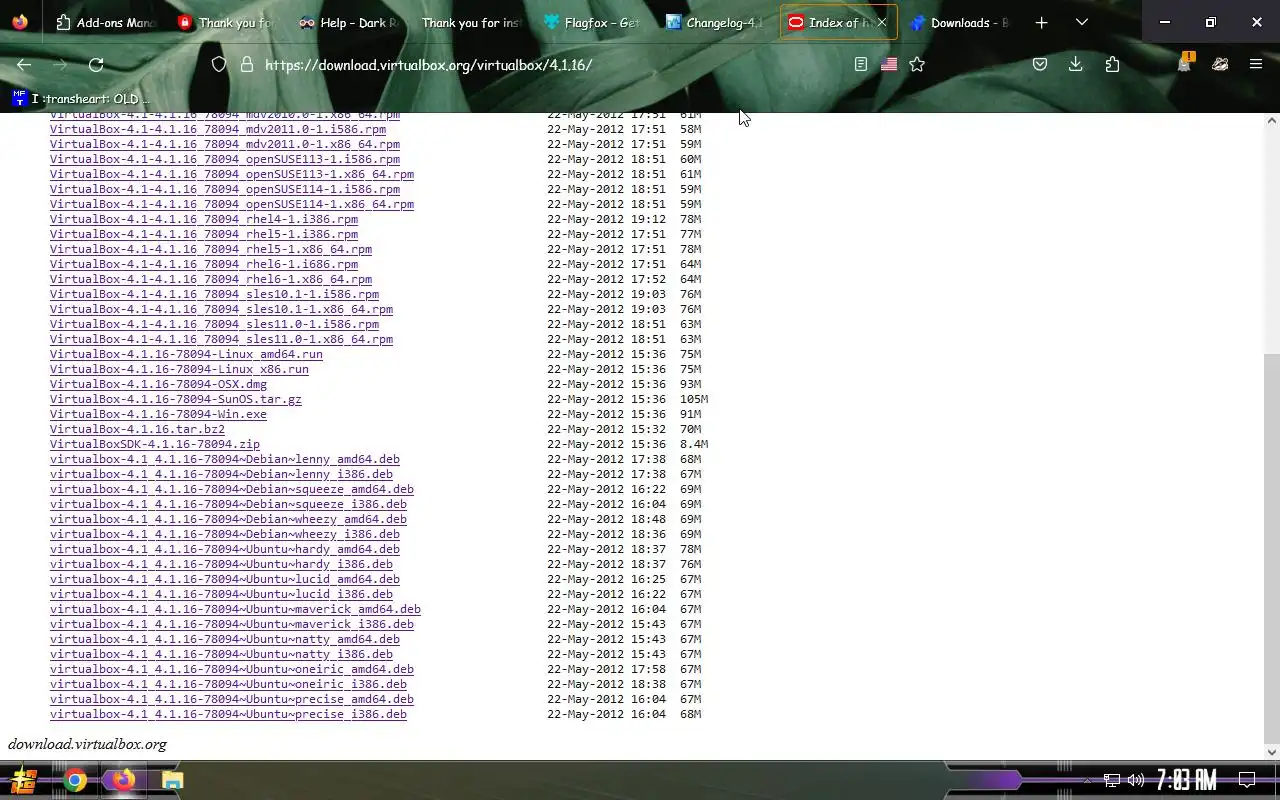Open the Firefox hamburger menu
This screenshot has width=1280, height=800.
pyautogui.click(x=1256, y=64)
